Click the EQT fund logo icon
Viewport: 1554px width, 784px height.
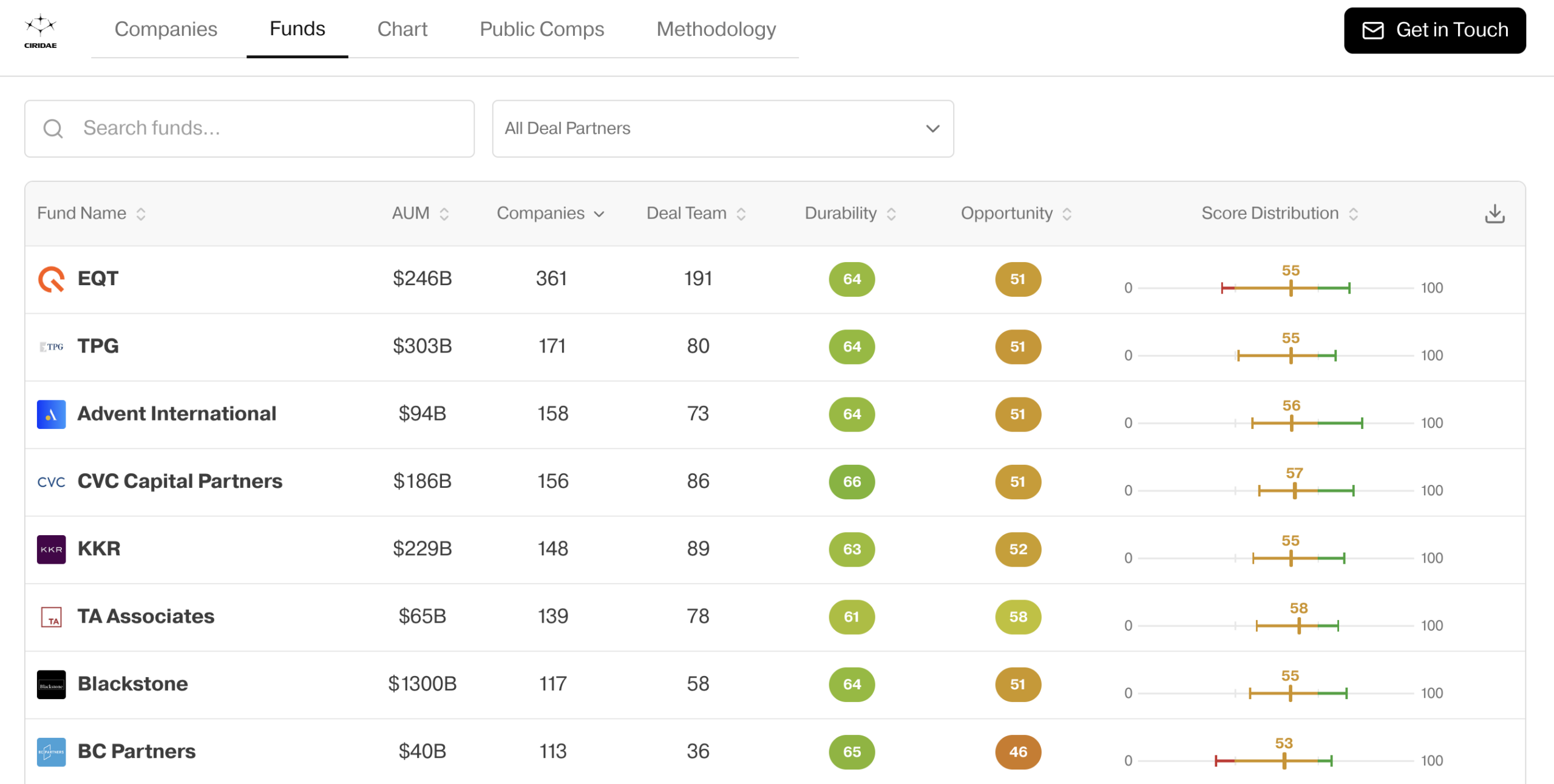[51, 279]
